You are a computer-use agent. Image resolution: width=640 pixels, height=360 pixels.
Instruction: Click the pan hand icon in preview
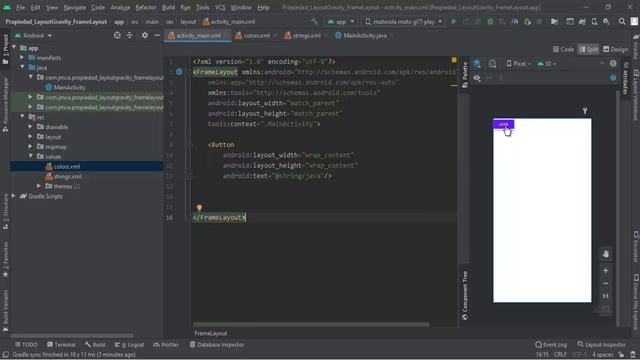(606, 254)
